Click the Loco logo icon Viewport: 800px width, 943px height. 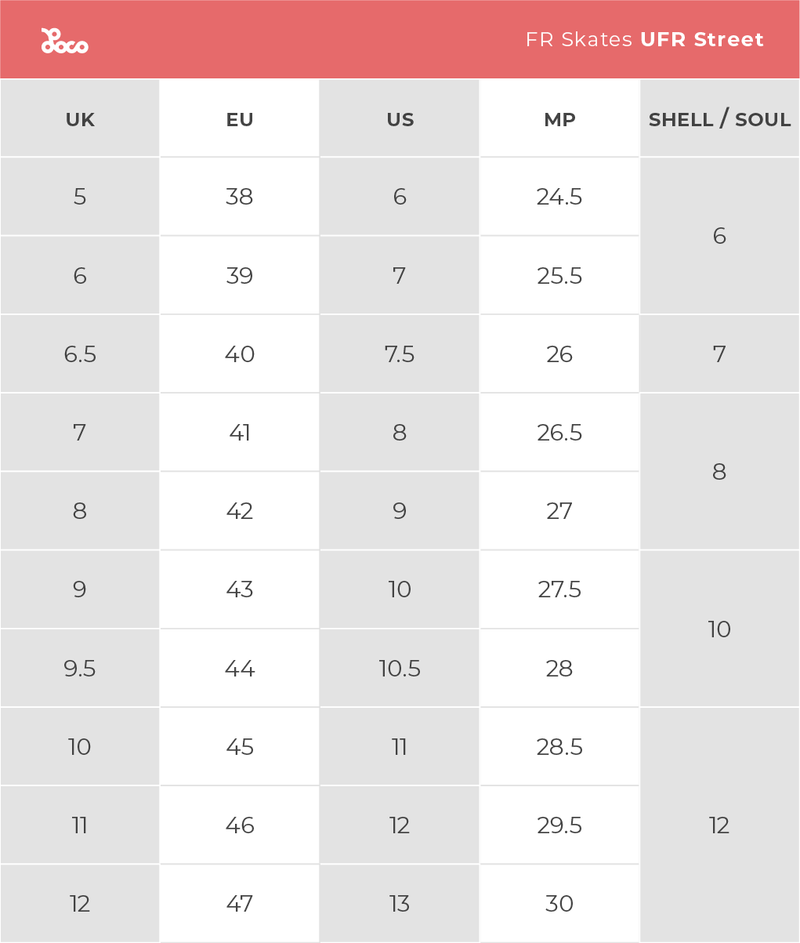[64, 41]
